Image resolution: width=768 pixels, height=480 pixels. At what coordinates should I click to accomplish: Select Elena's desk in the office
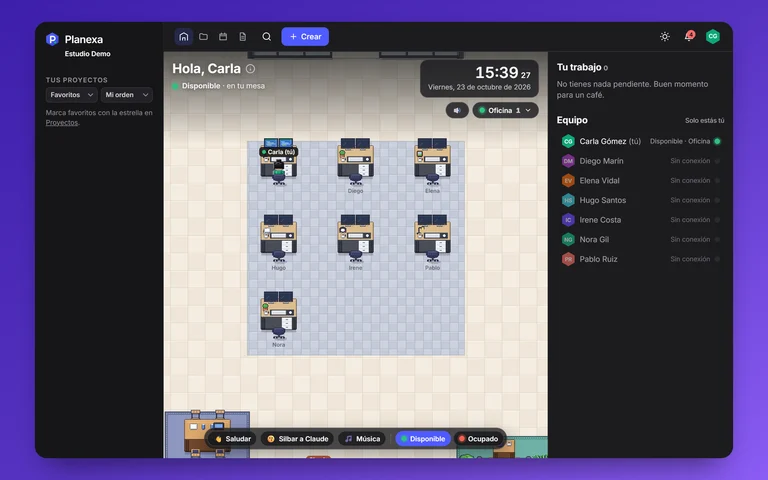click(x=432, y=162)
